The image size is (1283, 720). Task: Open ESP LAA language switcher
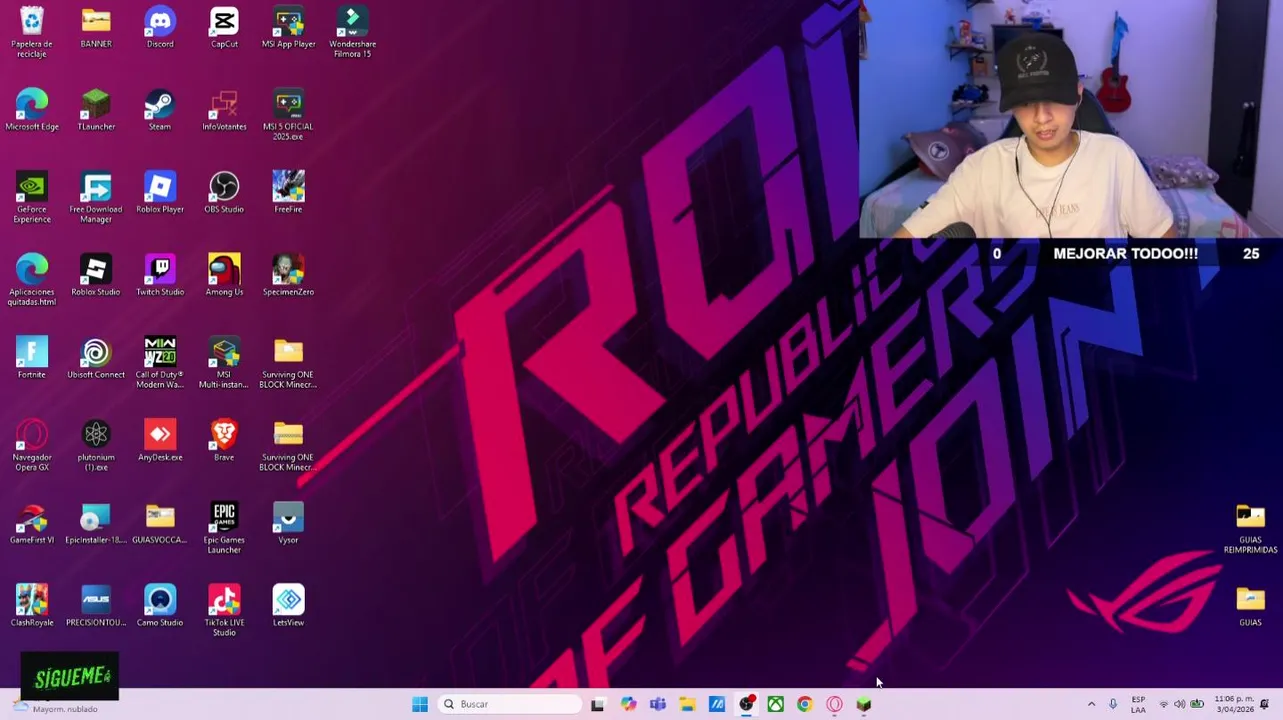(1138, 704)
